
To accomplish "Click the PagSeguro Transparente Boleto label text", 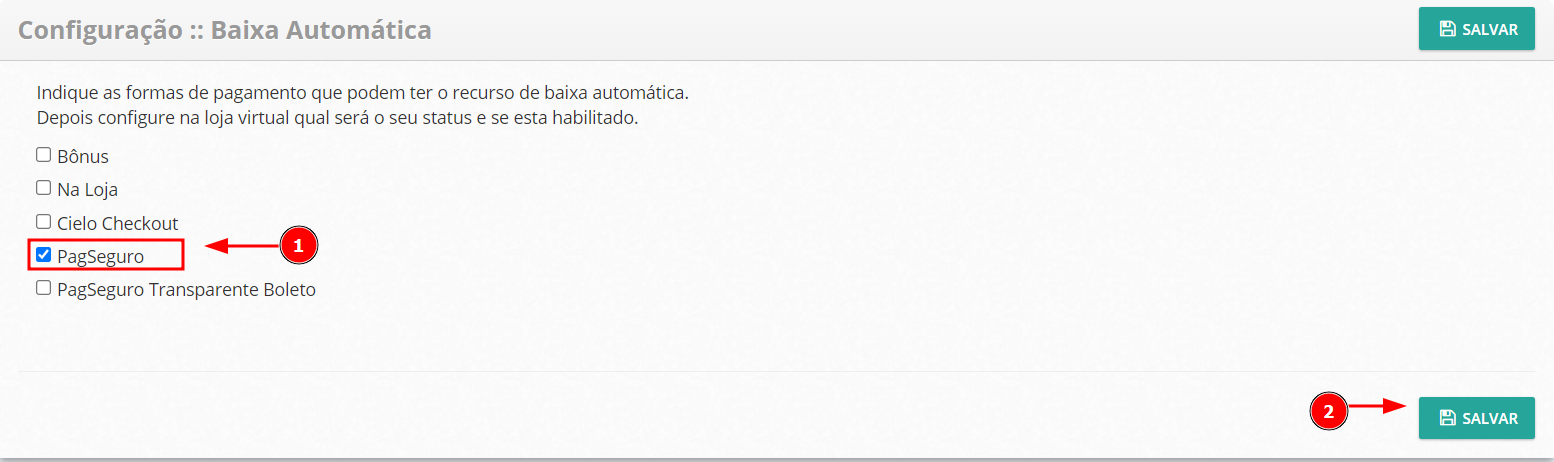I will tap(187, 290).
